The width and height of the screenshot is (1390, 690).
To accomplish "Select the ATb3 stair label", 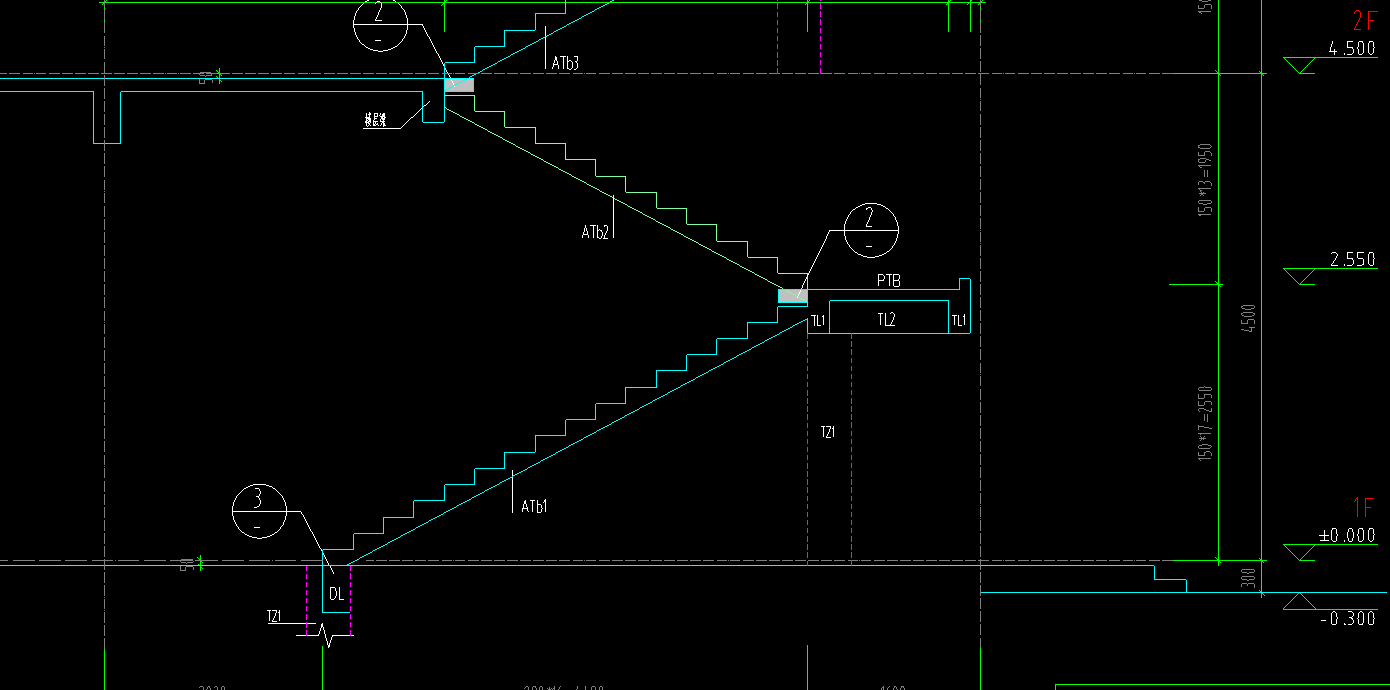I will (x=565, y=63).
